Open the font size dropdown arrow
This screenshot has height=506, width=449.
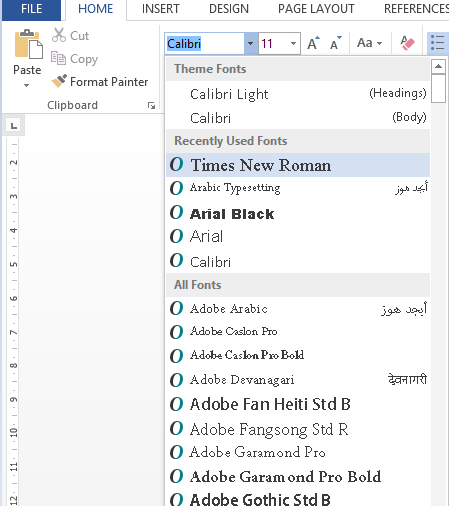coord(293,43)
